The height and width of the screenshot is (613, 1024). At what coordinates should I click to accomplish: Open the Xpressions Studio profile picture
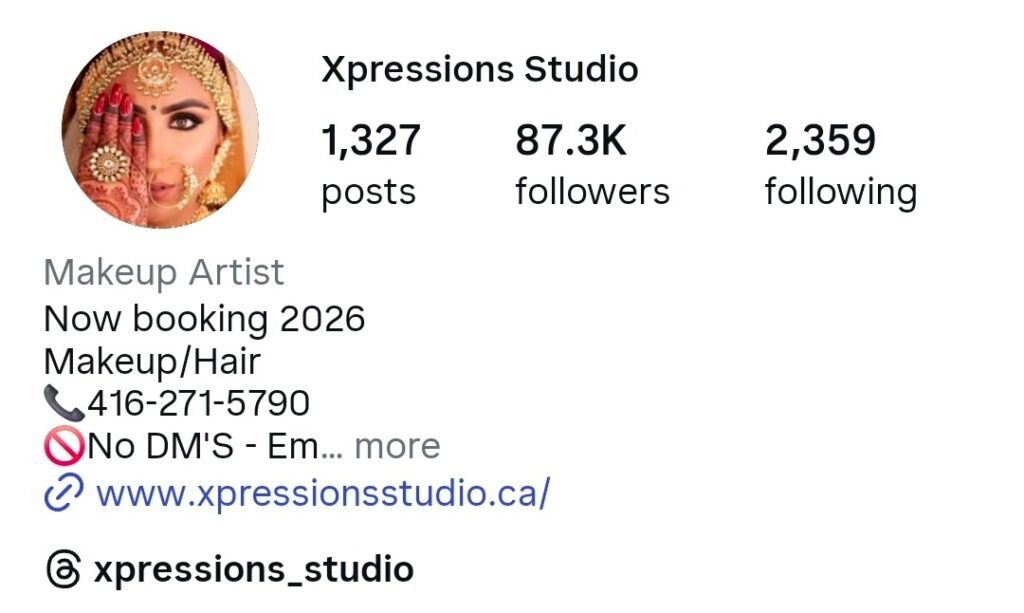160,130
